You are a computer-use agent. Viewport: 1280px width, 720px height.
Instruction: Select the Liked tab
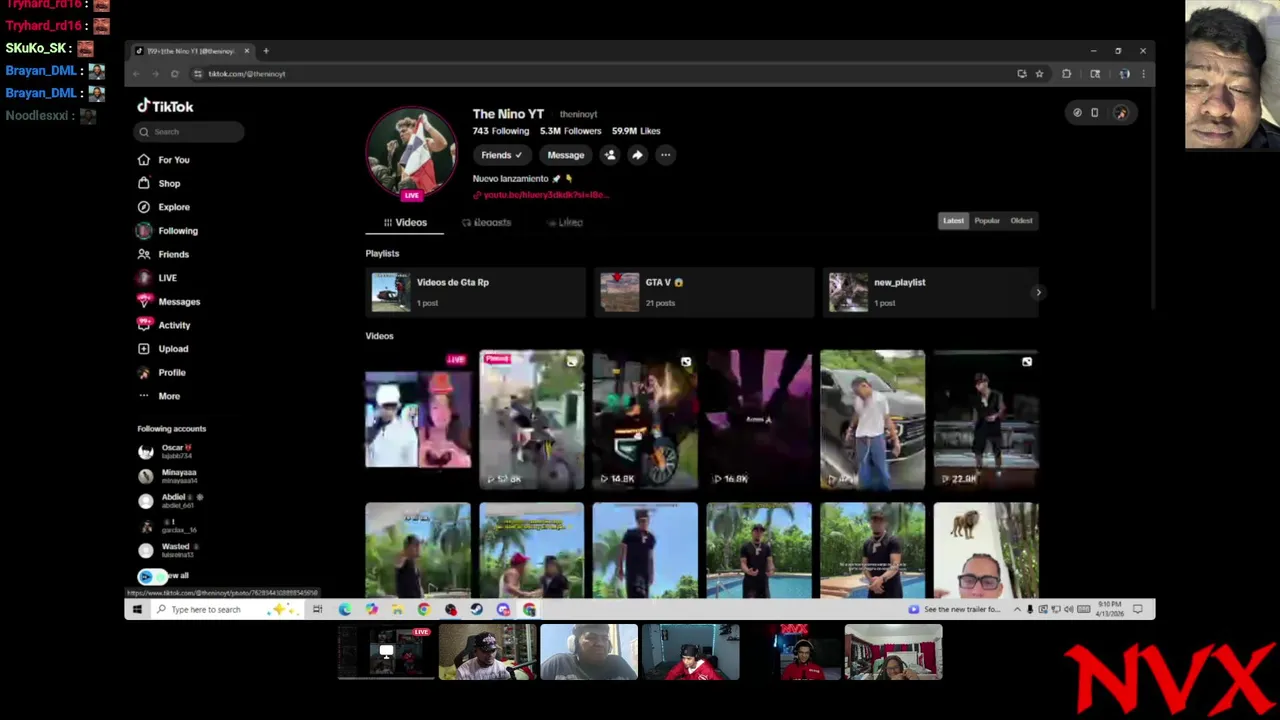pos(565,223)
